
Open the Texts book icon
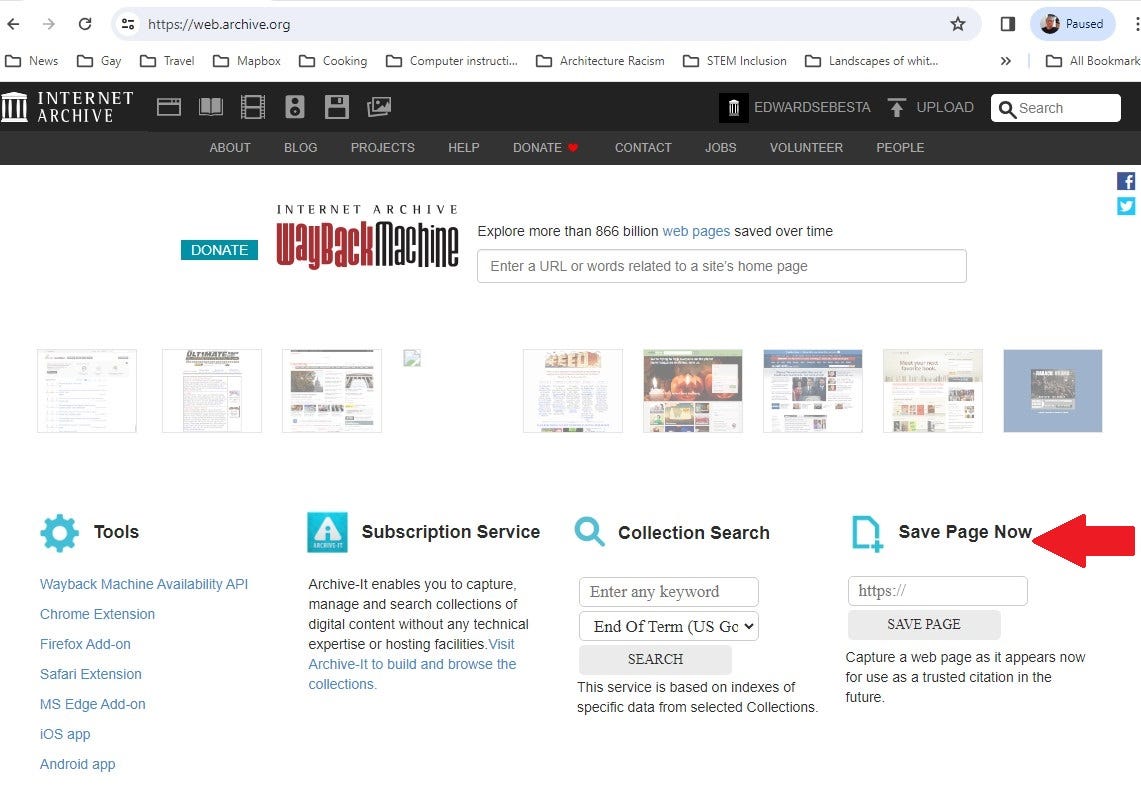211,107
